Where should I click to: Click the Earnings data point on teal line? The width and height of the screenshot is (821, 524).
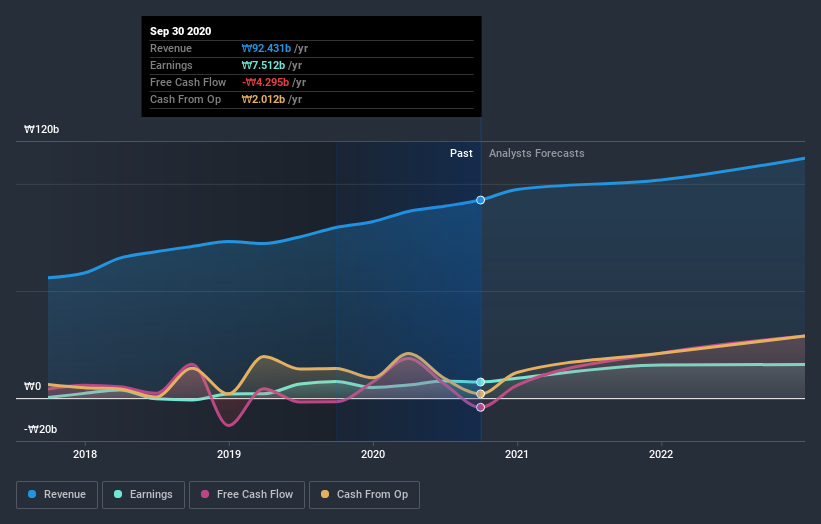coord(480,382)
